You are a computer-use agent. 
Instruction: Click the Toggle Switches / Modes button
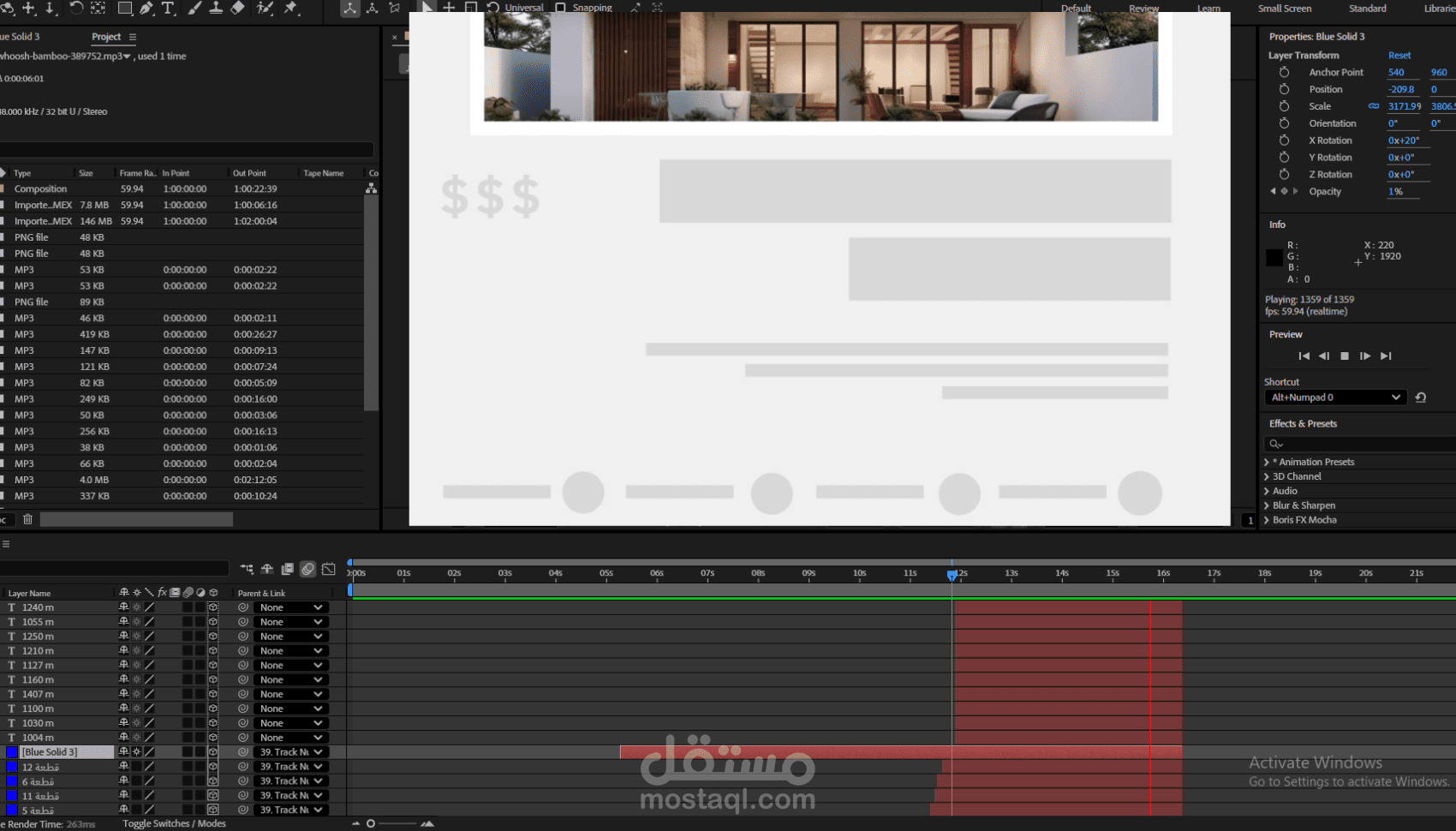tap(173, 823)
